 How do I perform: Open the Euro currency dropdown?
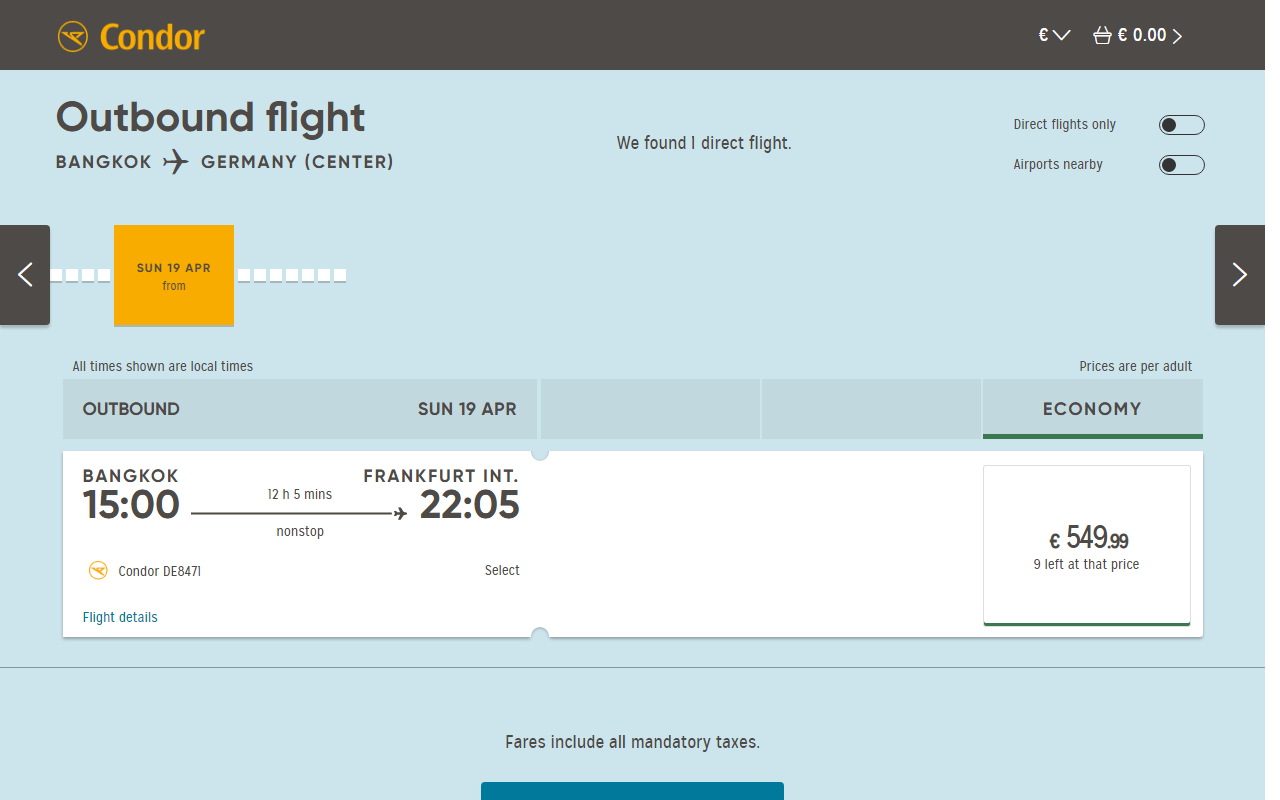[1054, 35]
